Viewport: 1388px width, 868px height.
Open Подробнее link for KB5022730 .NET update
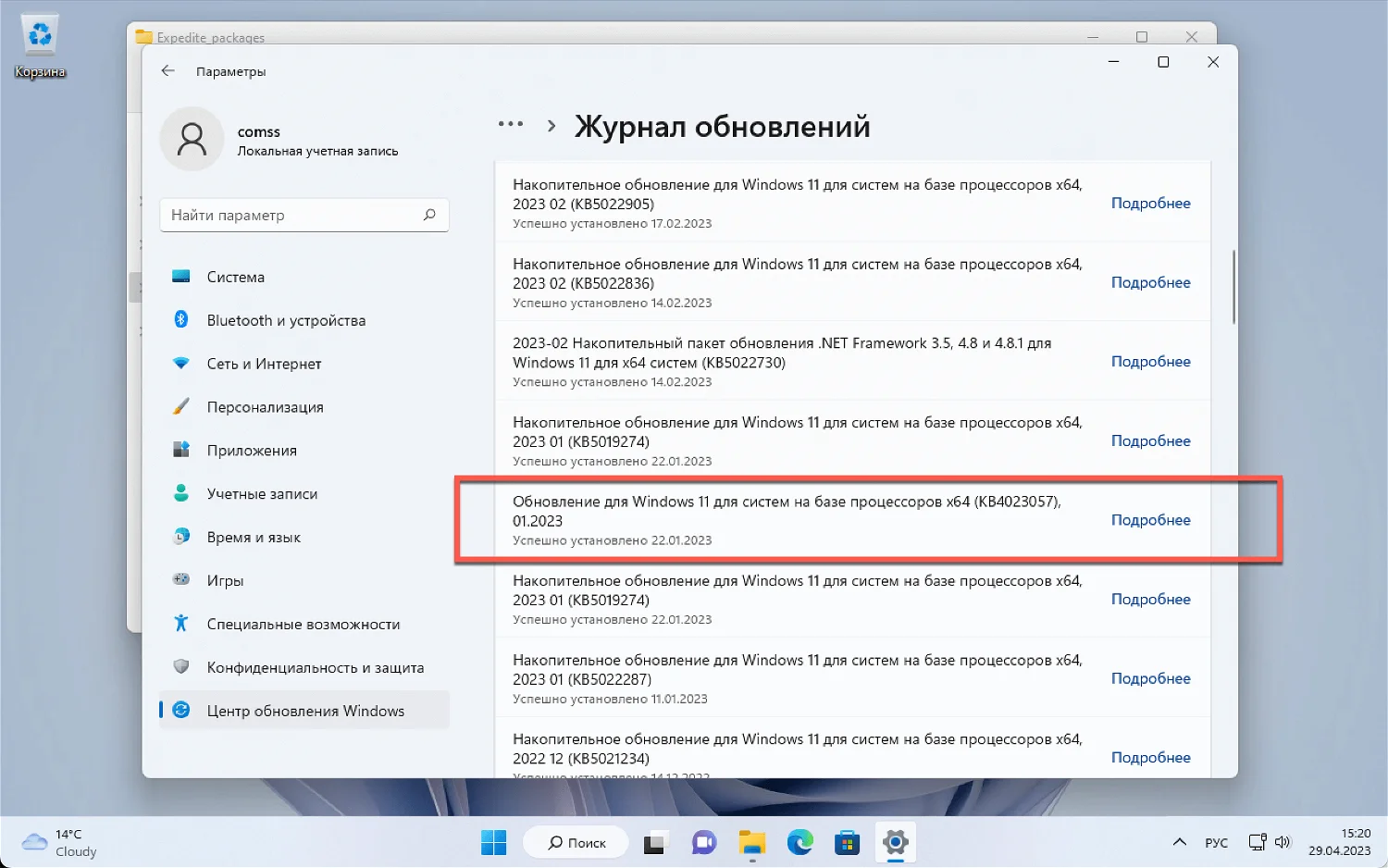point(1150,361)
